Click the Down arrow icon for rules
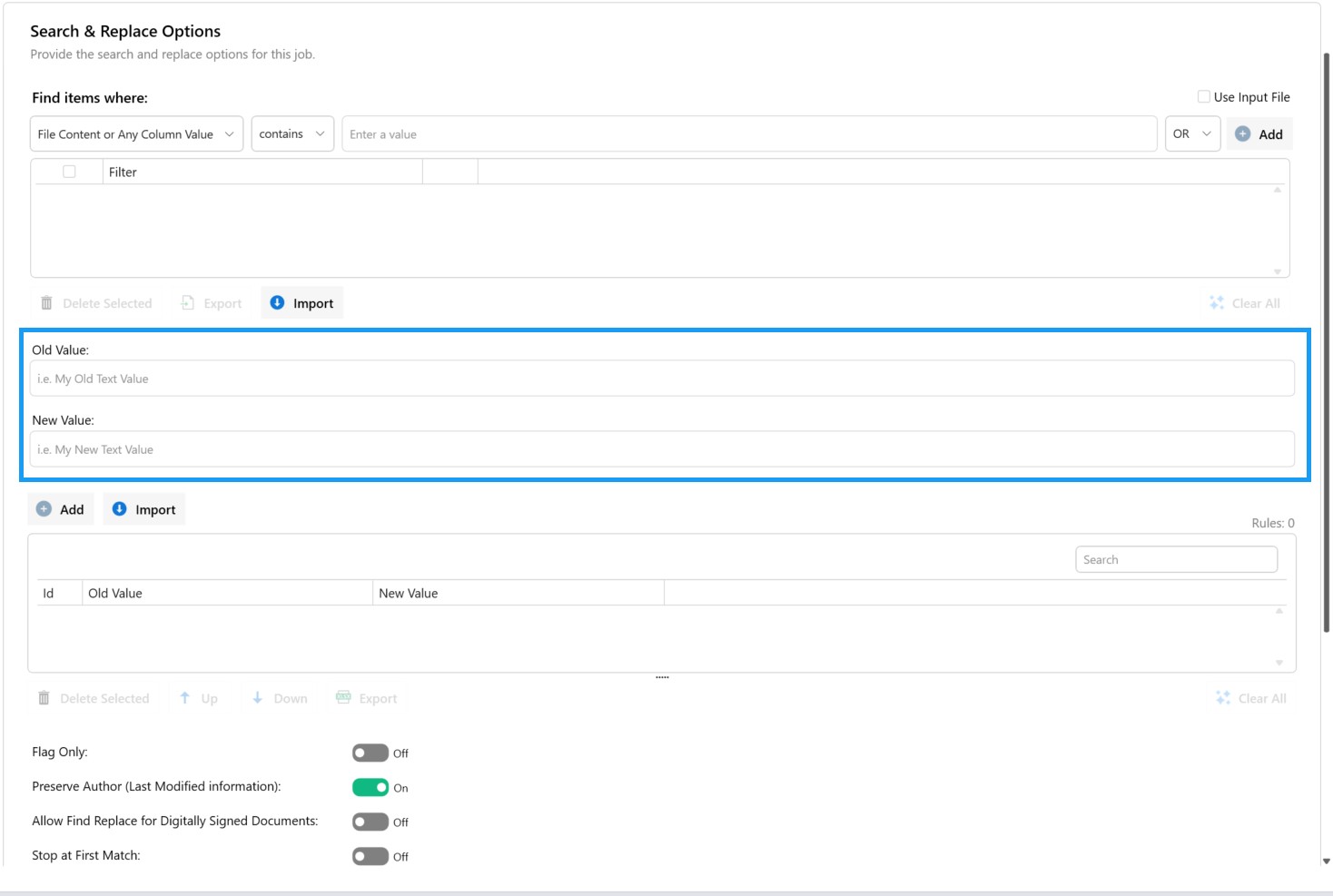 257,697
